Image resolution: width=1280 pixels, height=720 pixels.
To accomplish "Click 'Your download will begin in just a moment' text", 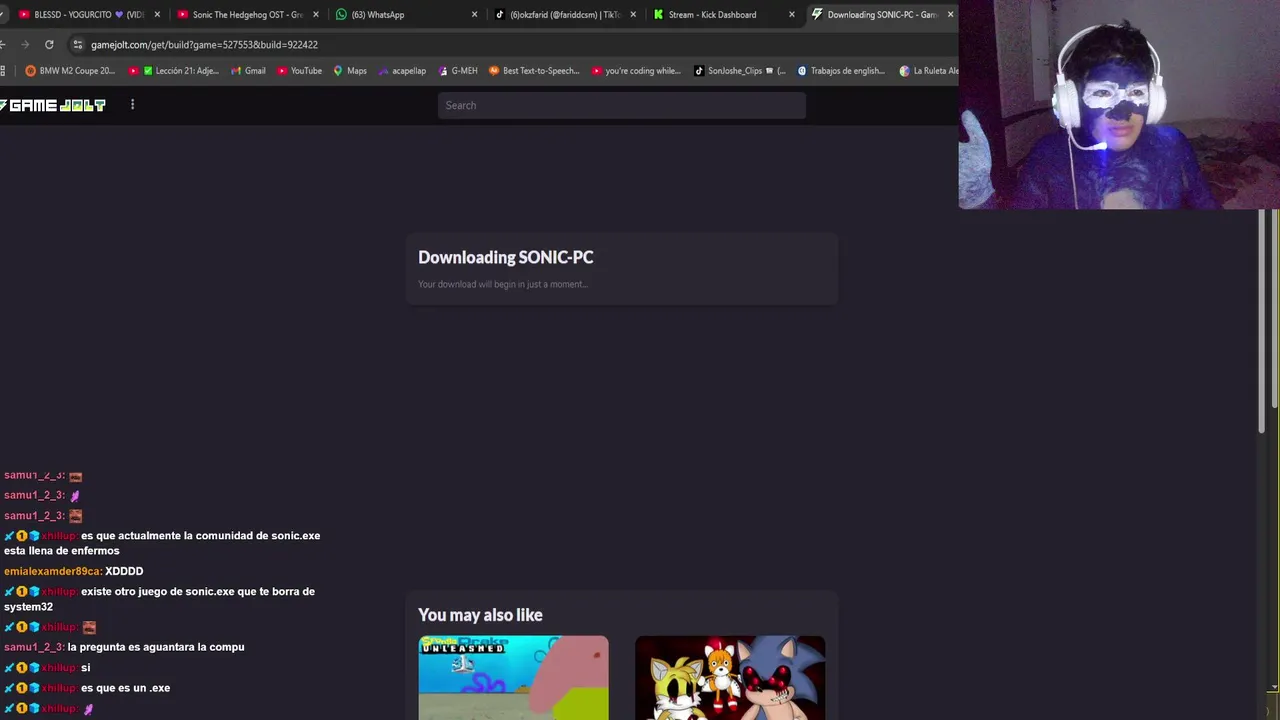I will pos(502,284).
